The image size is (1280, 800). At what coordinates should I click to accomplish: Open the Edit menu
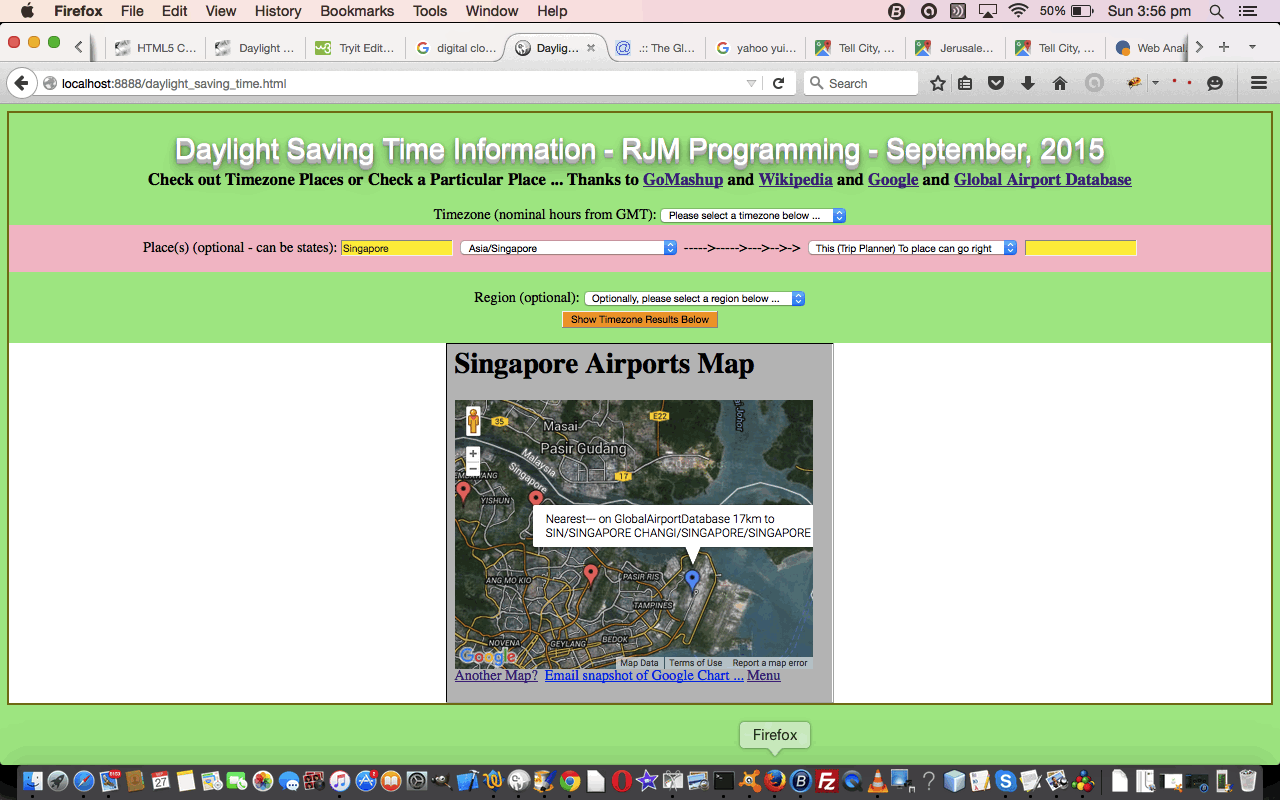tap(175, 11)
